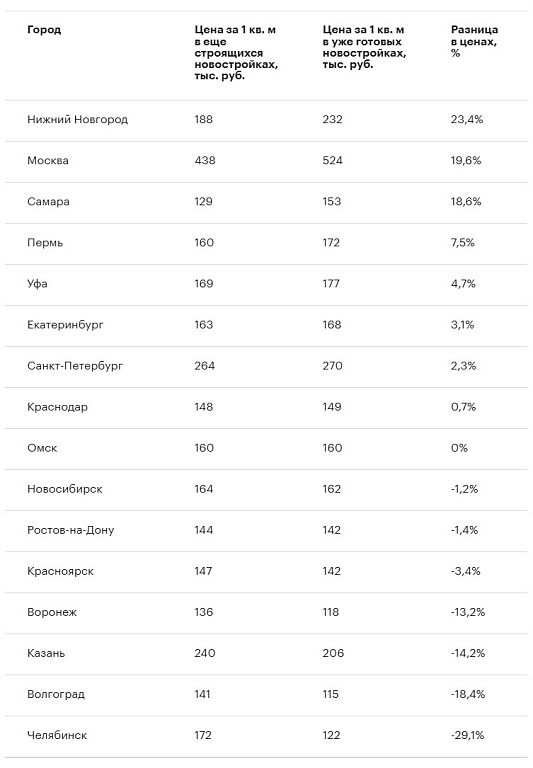Select the Екатеринбург city cell
Viewport: 533px width, 768px height.
(65, 325)
